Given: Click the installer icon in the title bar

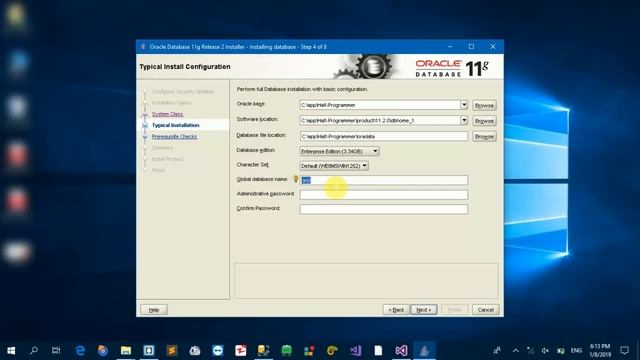Looking at the screenshot, I should point(143,47).
